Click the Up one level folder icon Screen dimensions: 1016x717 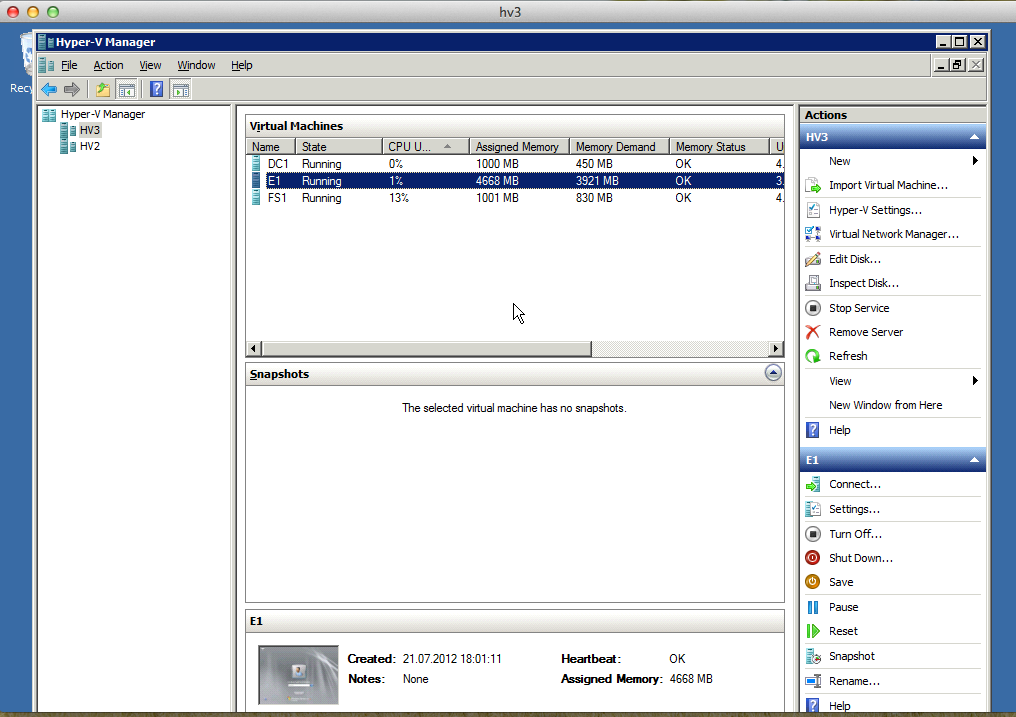[102, 89]
